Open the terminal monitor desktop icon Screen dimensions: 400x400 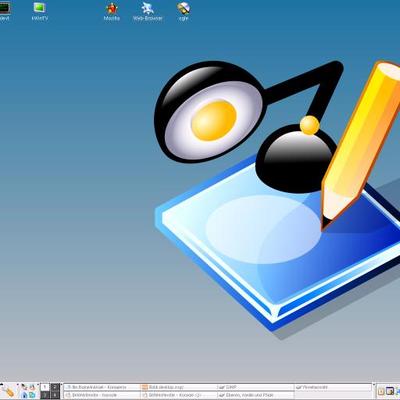[5, 12]
